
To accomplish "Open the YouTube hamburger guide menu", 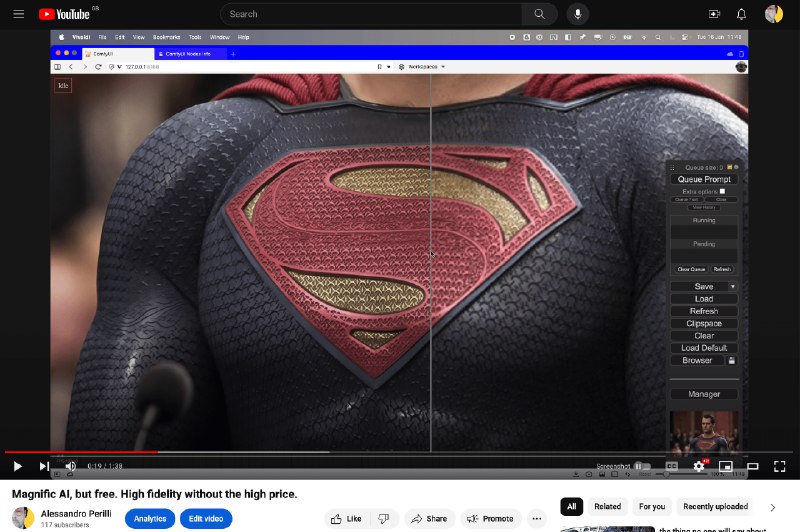I will coord(18,14).
